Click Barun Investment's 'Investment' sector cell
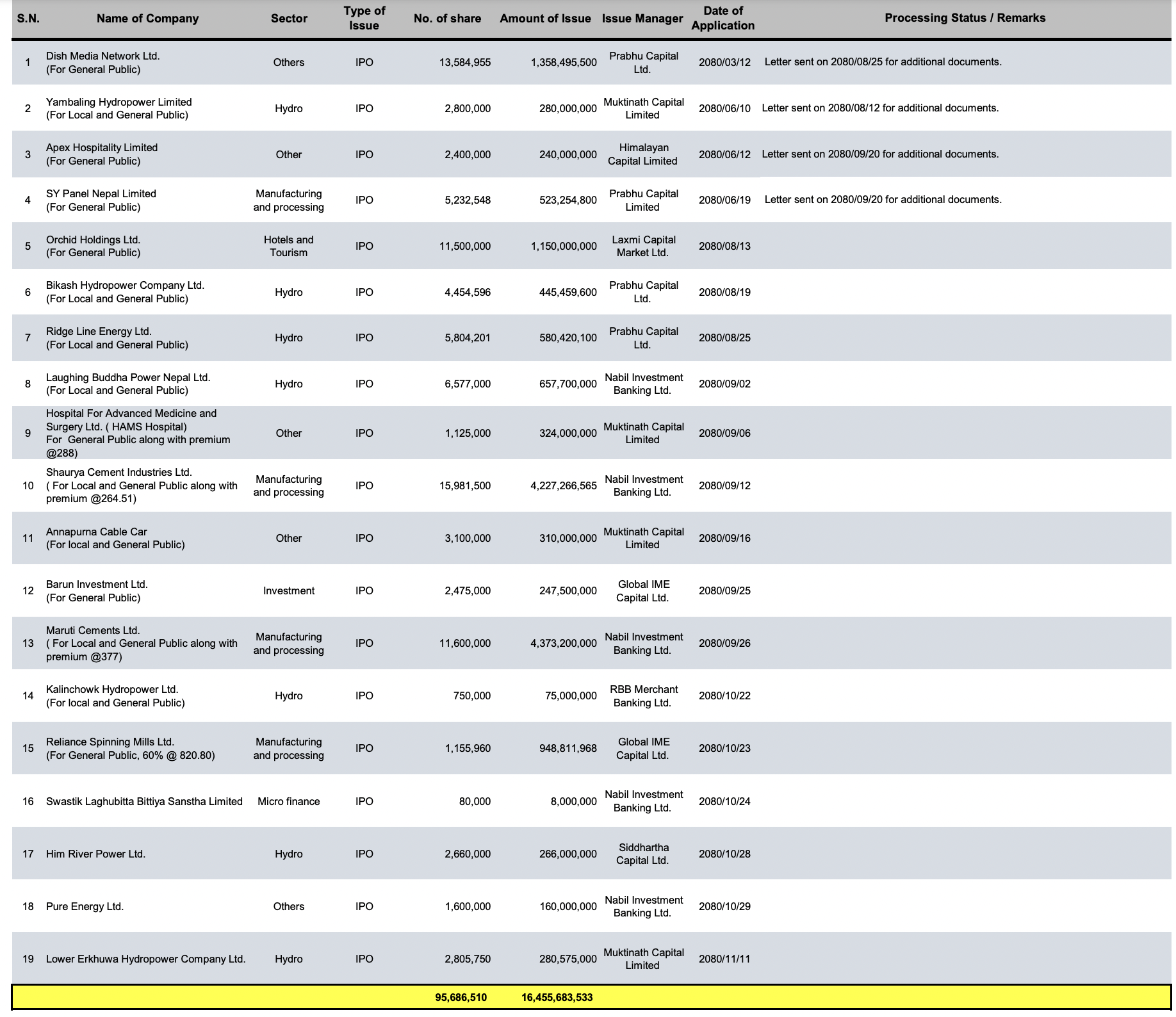The width and height of the screenshot is (1176, 1017). click(x=288, y=591)
